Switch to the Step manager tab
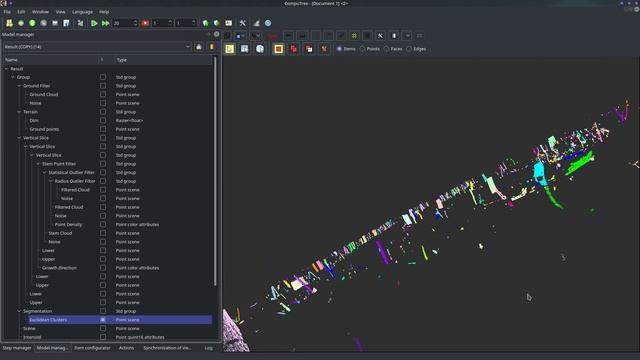The height and width of the screenshot is (360, 640). click(x=17, y=348)
